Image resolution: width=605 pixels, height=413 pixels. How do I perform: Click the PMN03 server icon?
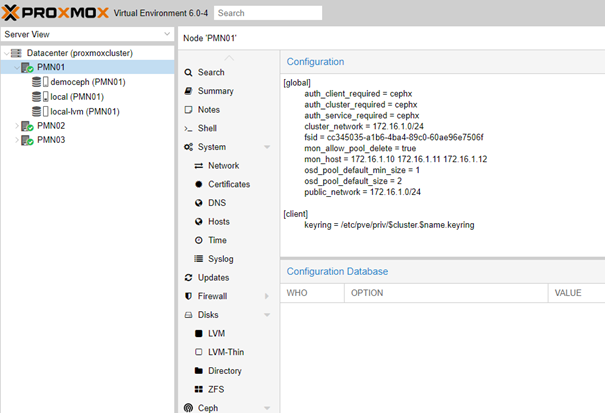[x=27, y=140]
